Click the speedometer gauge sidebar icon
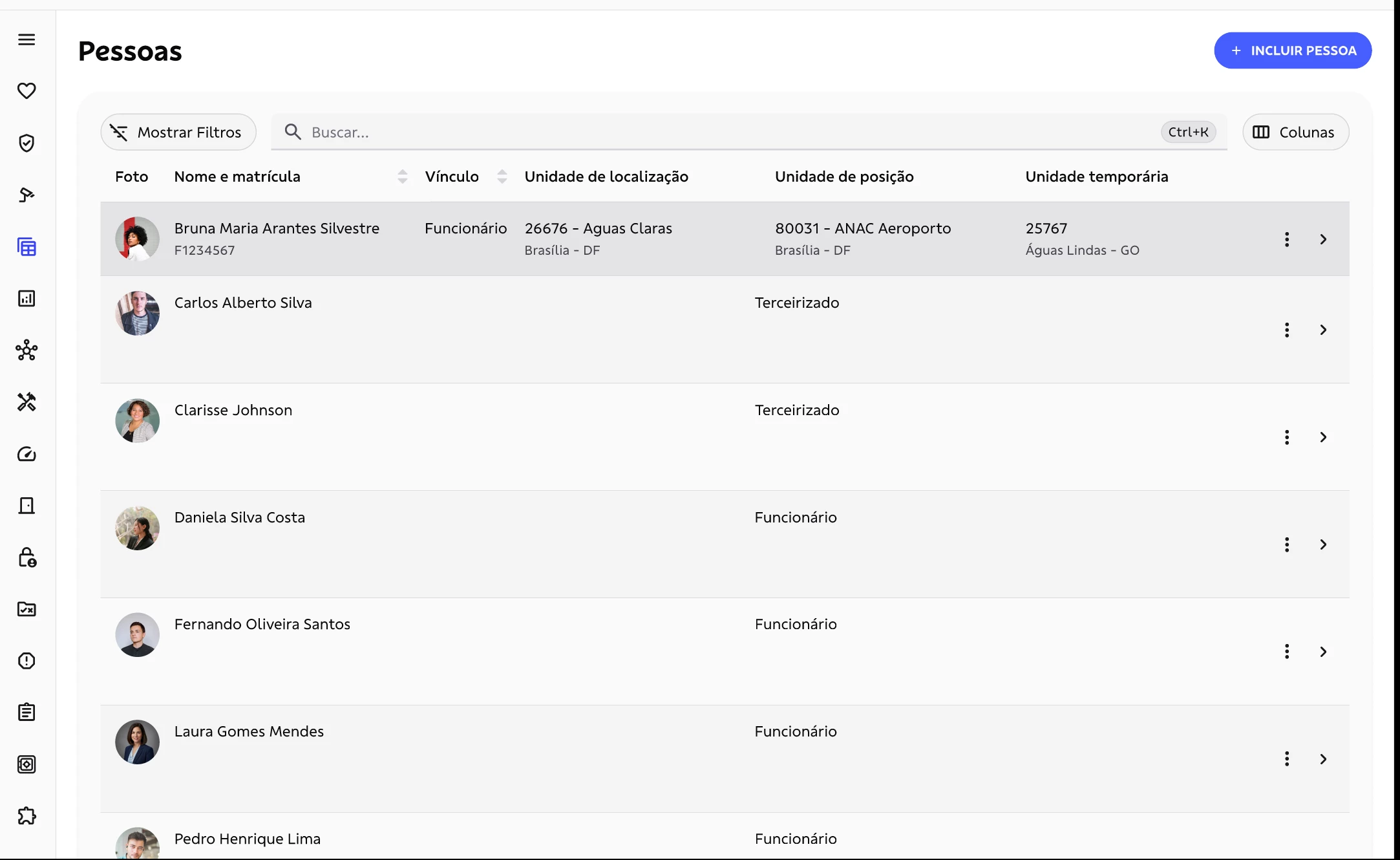The width and height of the screenshot is (1400, 860). pos(27,454)
